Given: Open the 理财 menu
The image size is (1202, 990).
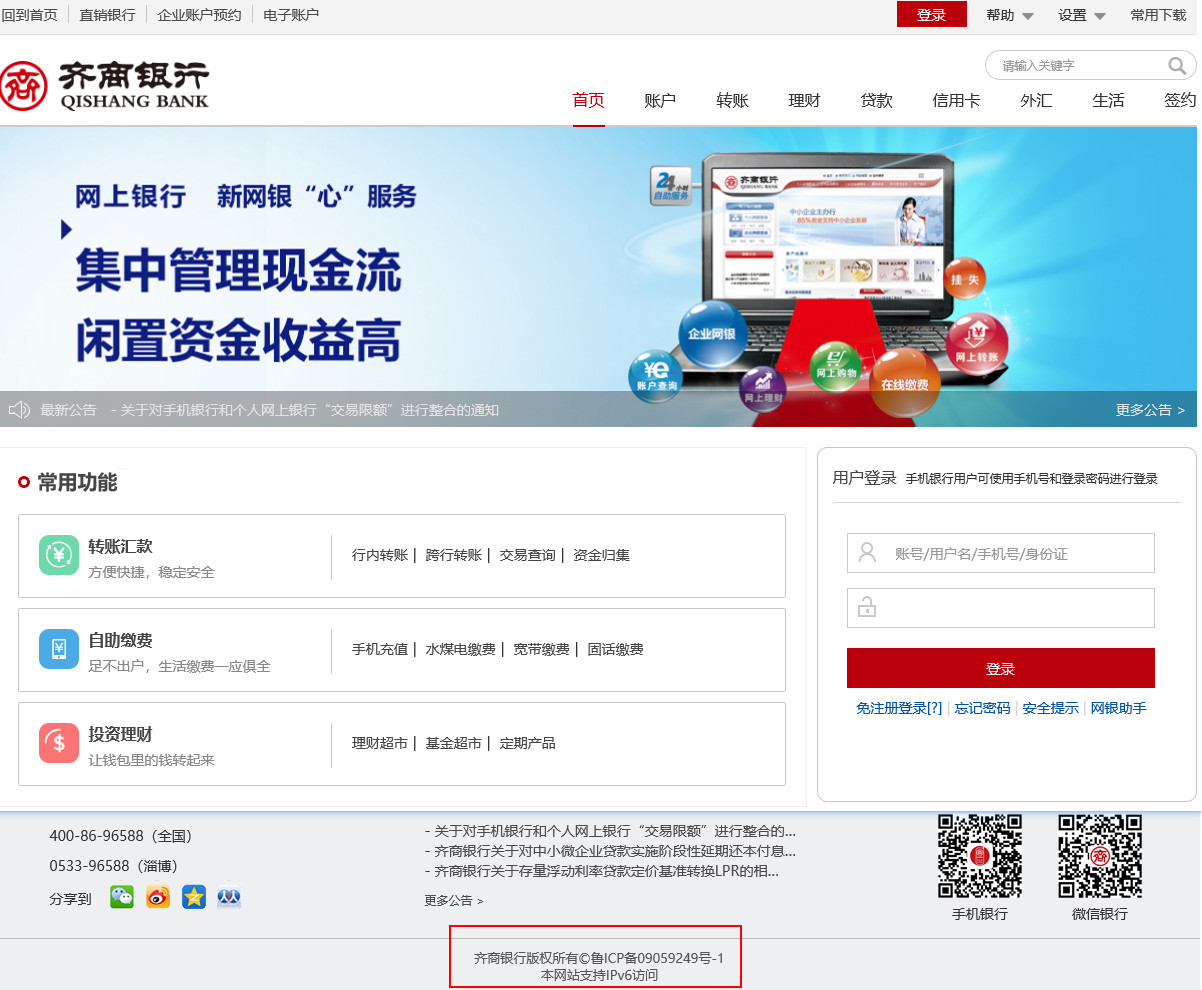Looking at the screenshot, I should [804, 100].
